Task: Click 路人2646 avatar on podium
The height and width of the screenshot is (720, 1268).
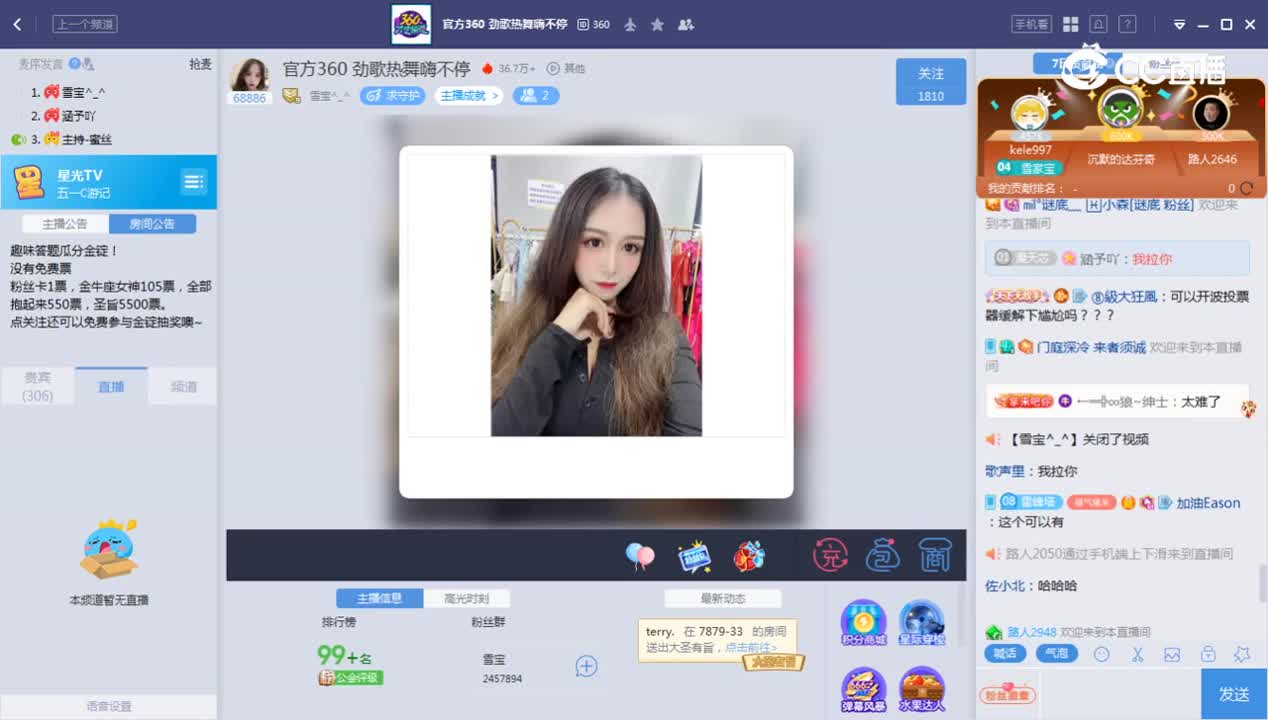Action: tap(1211, 113)
